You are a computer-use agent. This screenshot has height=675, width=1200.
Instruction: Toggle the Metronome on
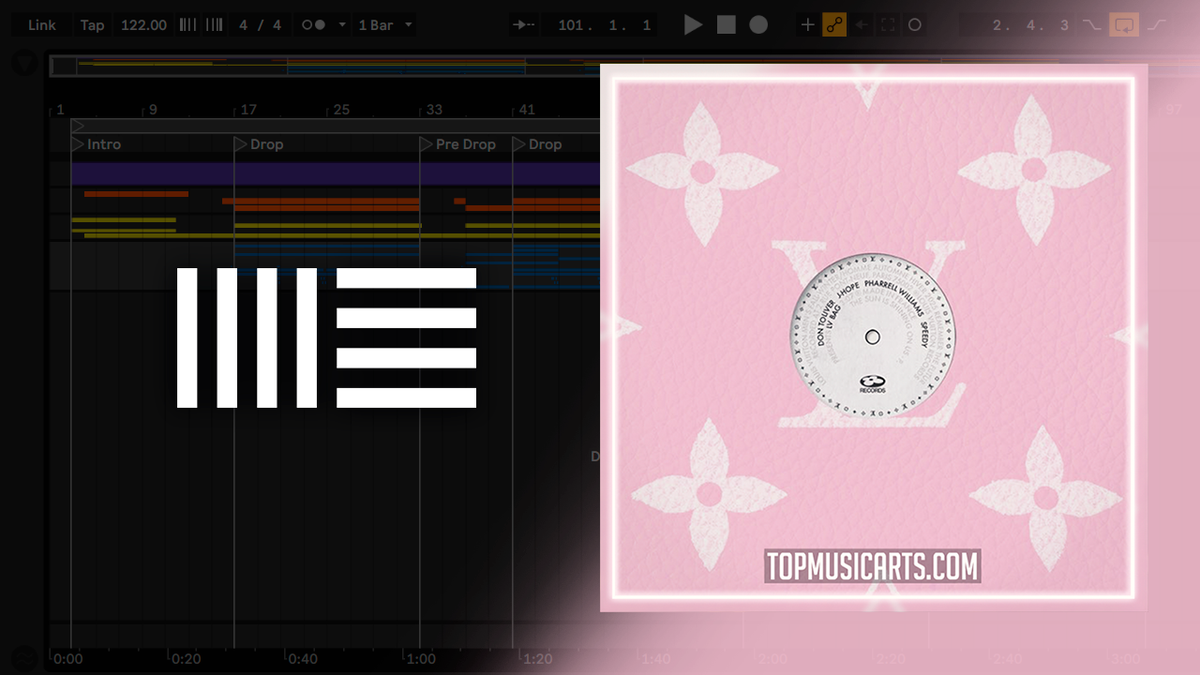tap(313, 24)
